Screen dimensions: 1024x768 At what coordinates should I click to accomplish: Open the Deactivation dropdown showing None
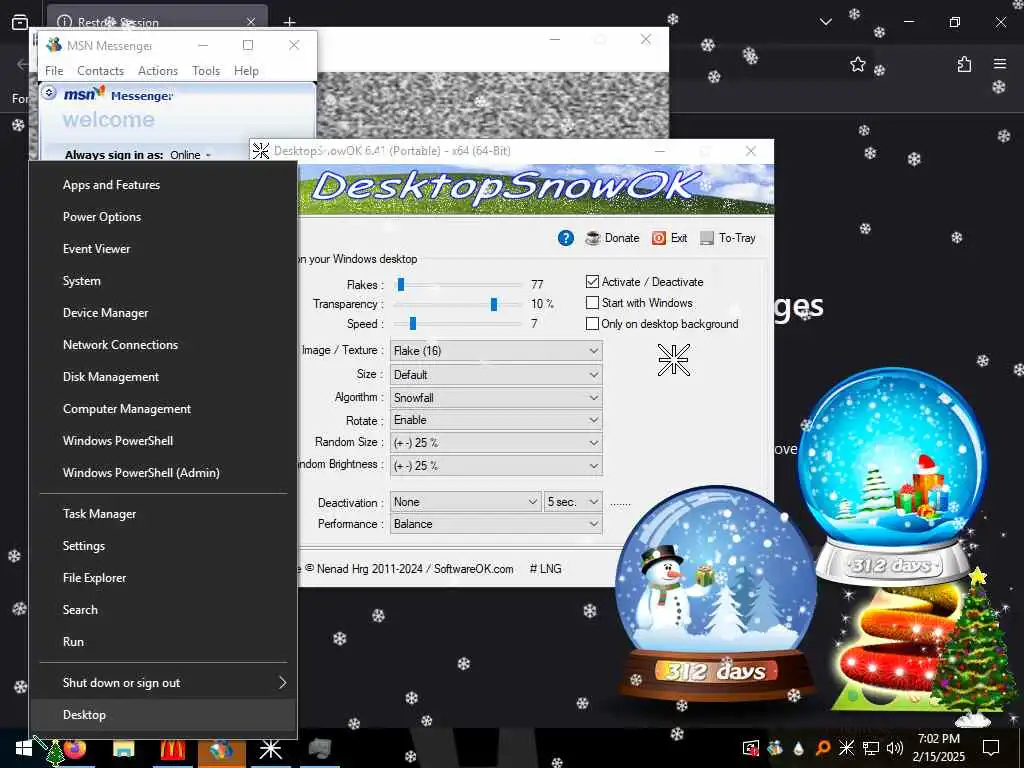pyautogui.click(x=466, y=502)
